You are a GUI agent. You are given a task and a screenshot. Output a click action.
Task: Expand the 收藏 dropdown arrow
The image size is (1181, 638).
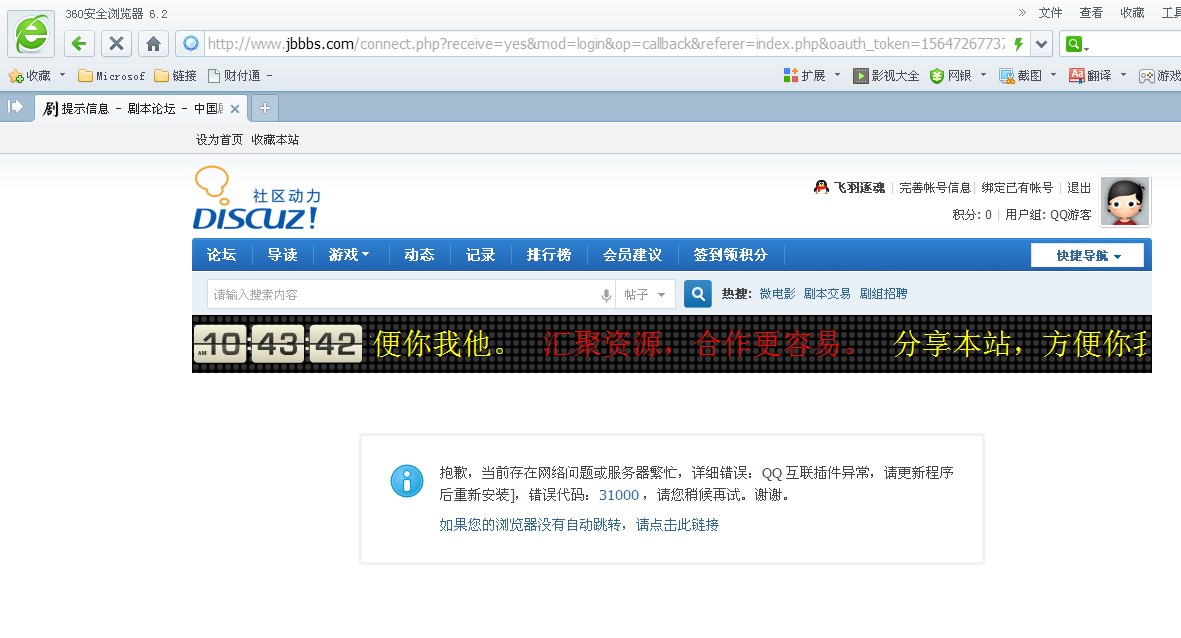click(x=63, y=75)
